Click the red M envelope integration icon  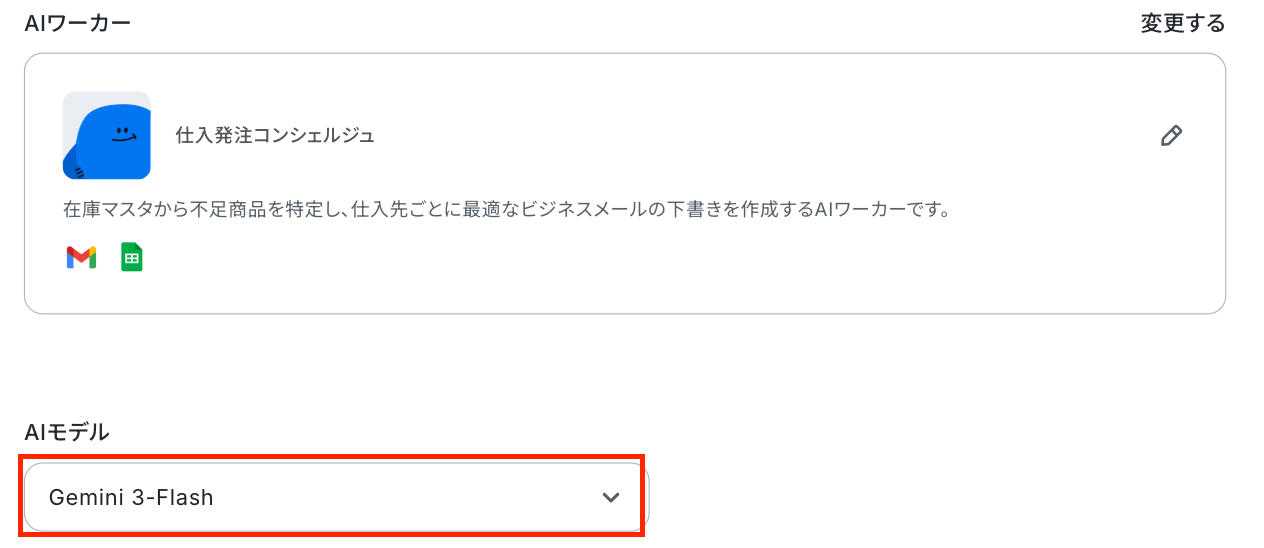pyautogui.click(x=81, y=257)
